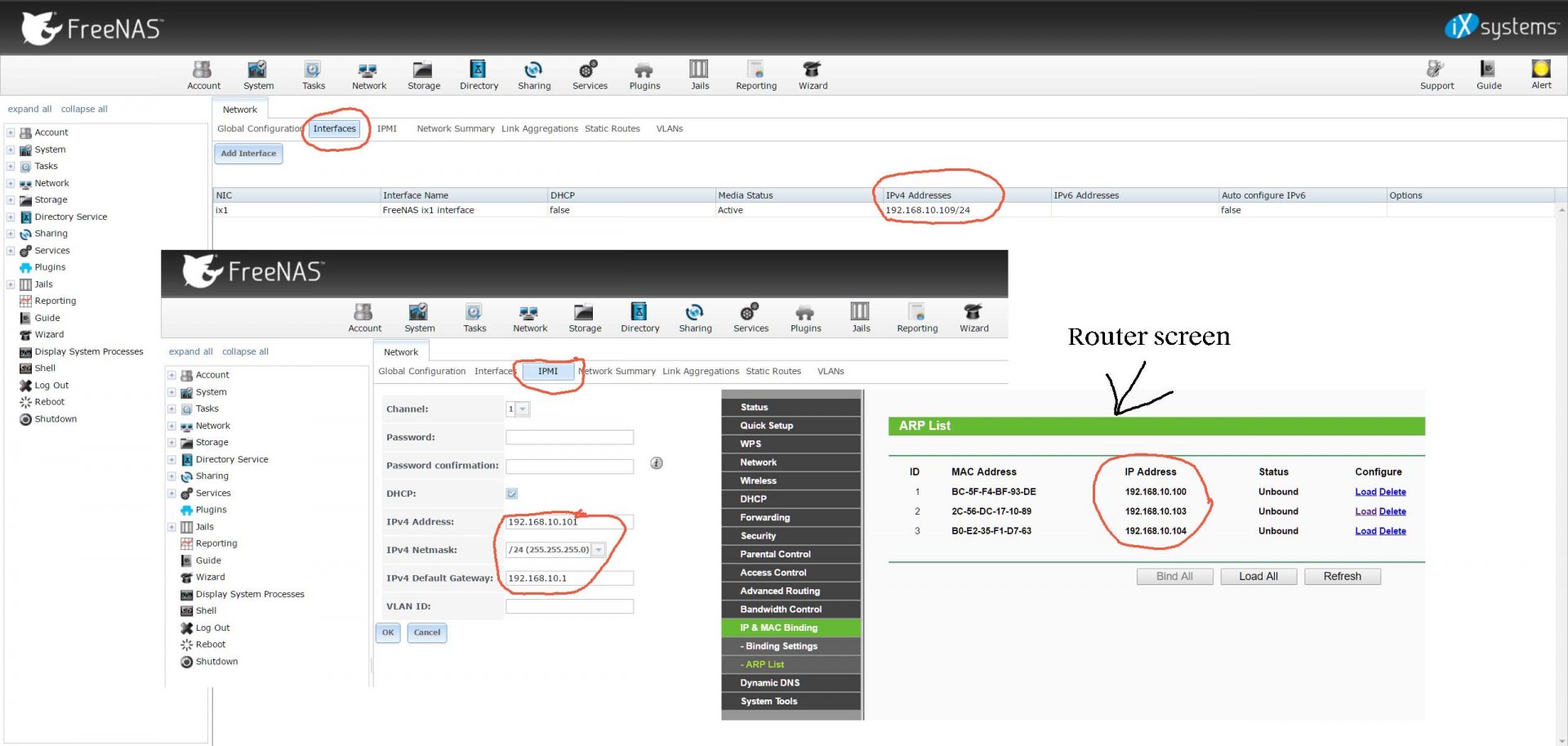Expand Account in the outer left tree
Screen dimensions: 1568x746
(11, 132)
